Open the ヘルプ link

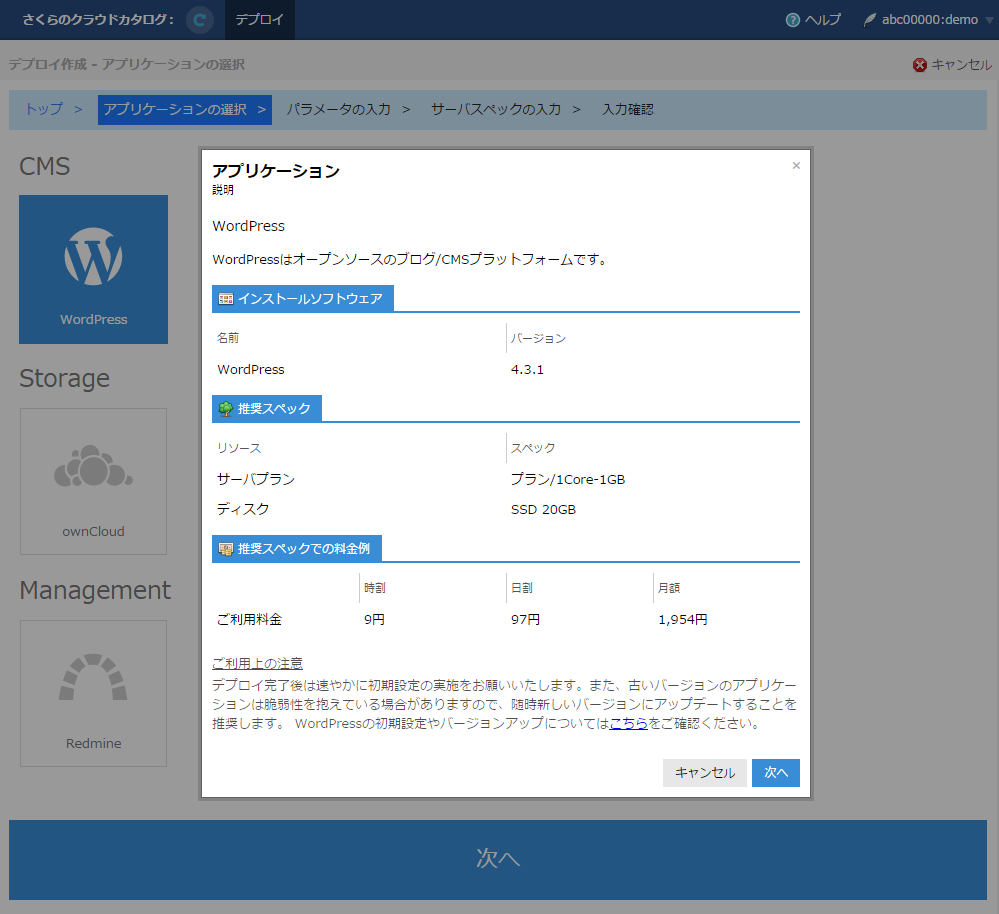tap(823, 20)
